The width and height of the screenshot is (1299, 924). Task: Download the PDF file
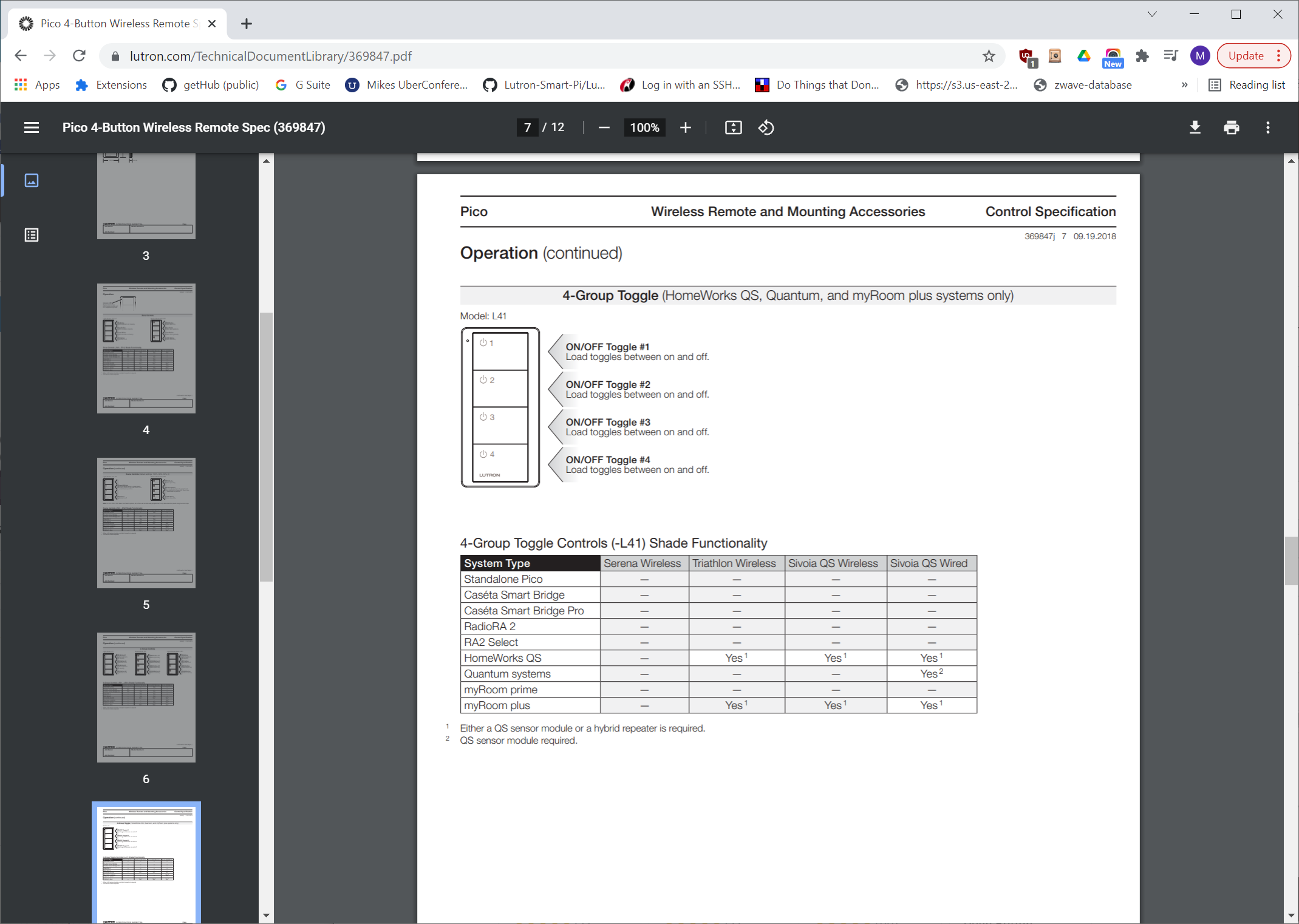pyautogui.click(x=1195, y=127)
